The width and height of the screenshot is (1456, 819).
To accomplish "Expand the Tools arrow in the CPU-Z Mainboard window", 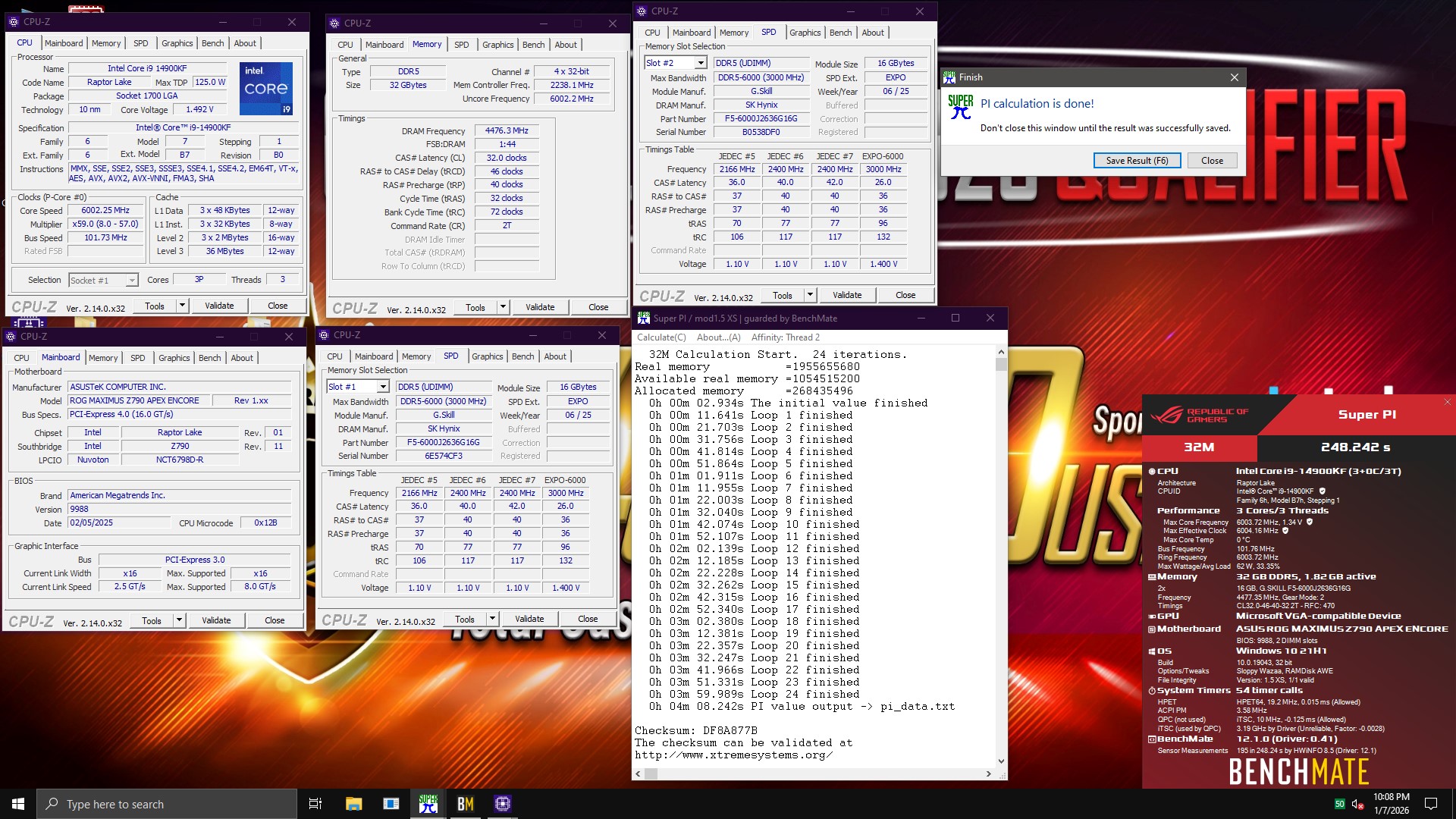I will click(179, 620).
